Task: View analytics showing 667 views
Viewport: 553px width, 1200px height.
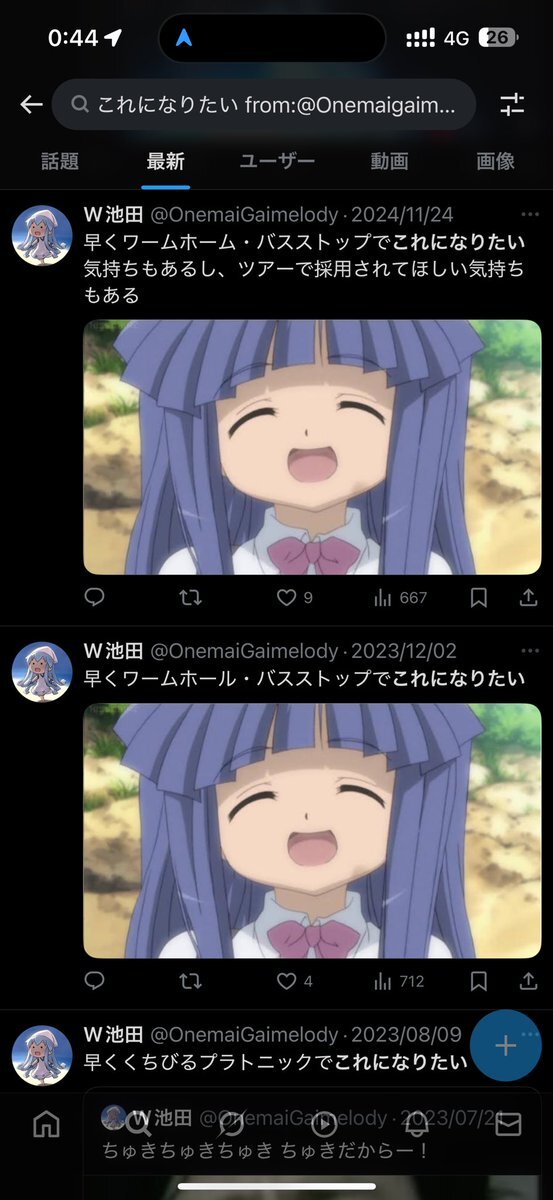Action: coord(399,597)
